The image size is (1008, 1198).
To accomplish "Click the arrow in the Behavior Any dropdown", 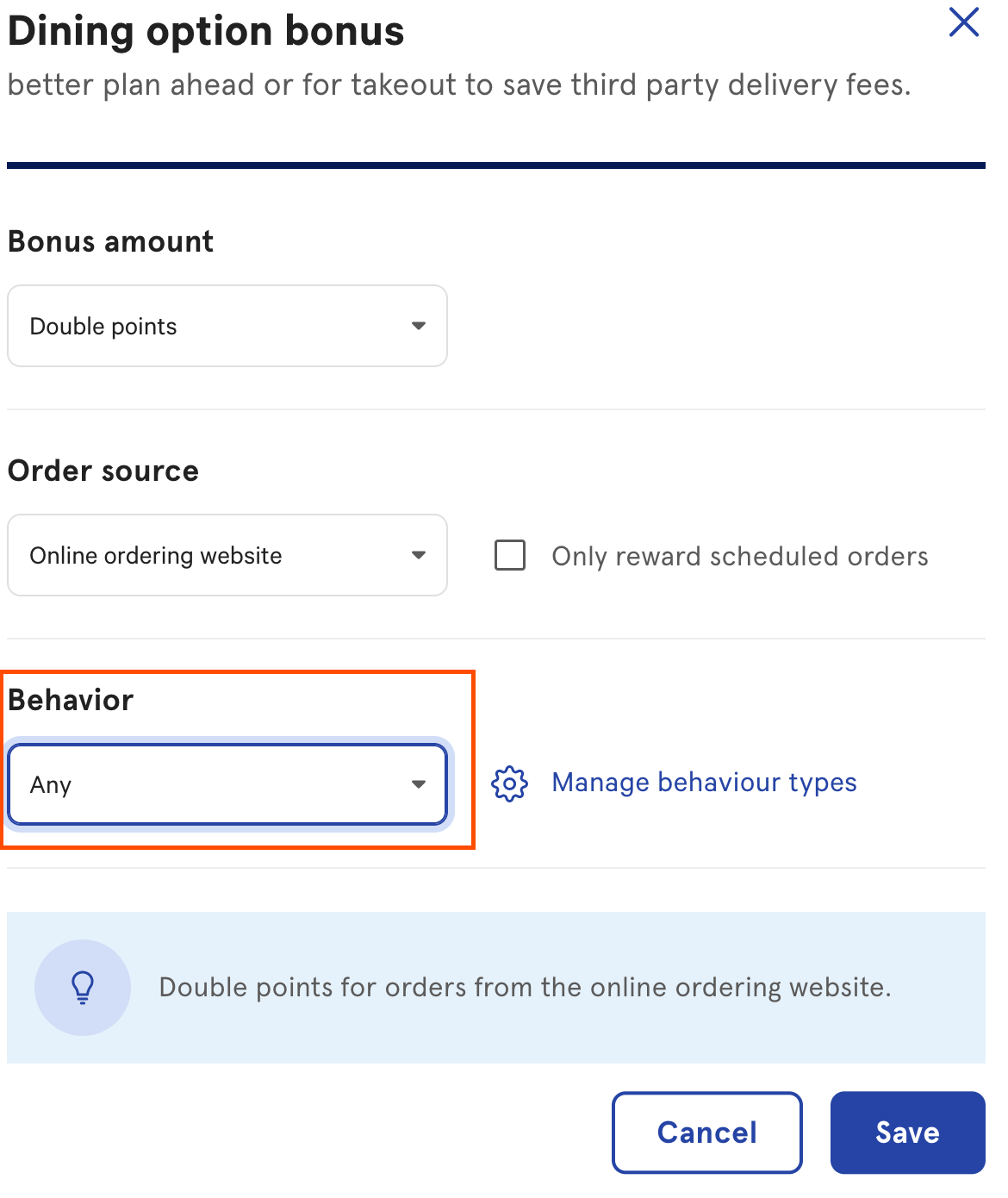I will coord(419,784).
